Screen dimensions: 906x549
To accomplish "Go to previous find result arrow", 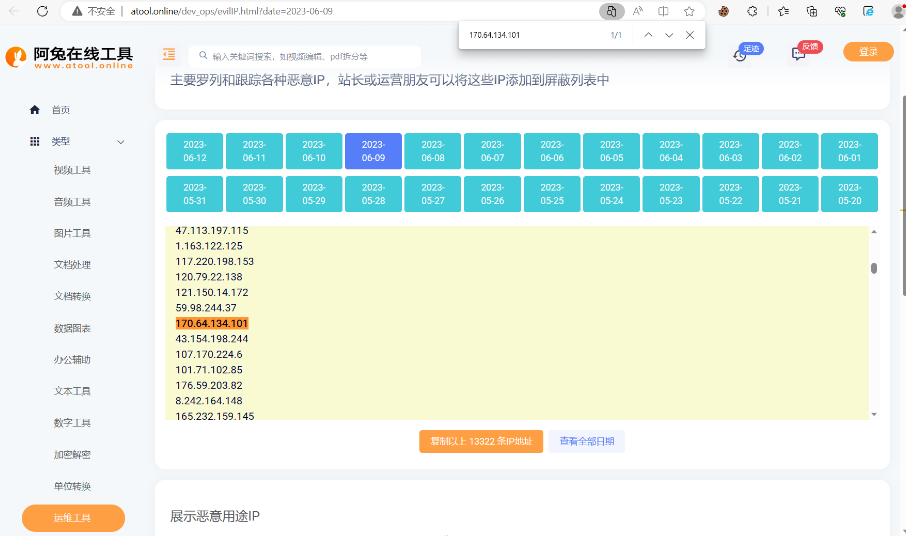I will (648, 35).
